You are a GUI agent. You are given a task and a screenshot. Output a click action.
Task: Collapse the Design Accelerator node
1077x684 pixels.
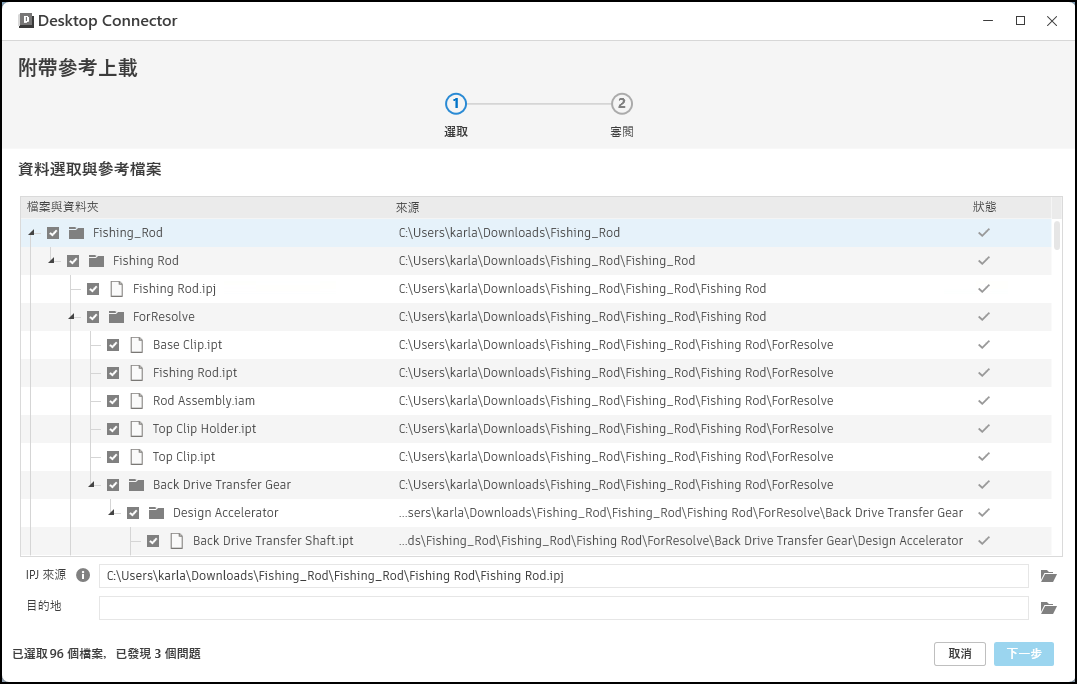click(x=111, y=513)
